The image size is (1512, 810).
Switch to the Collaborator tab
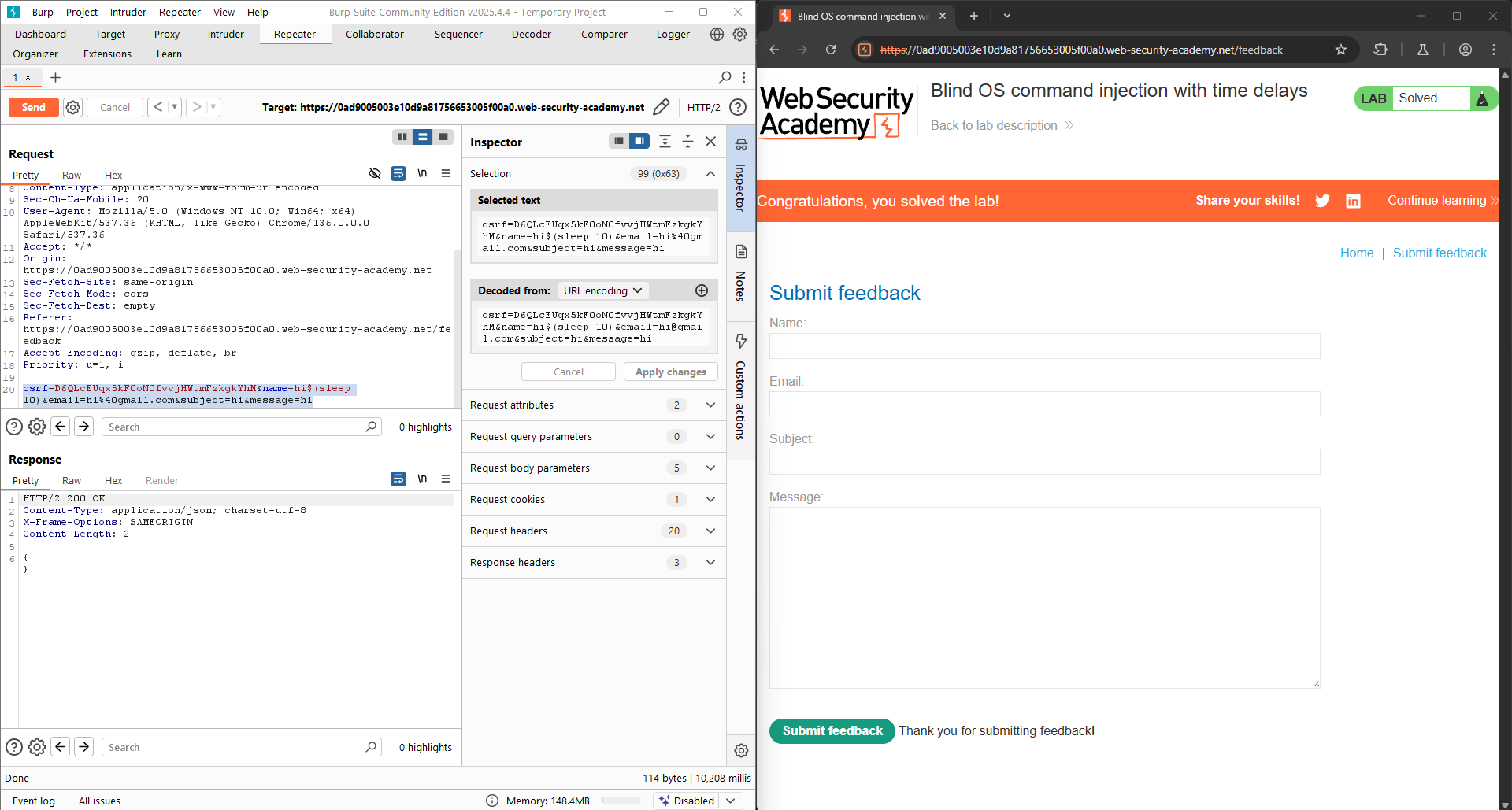click(x=375, y=34)
